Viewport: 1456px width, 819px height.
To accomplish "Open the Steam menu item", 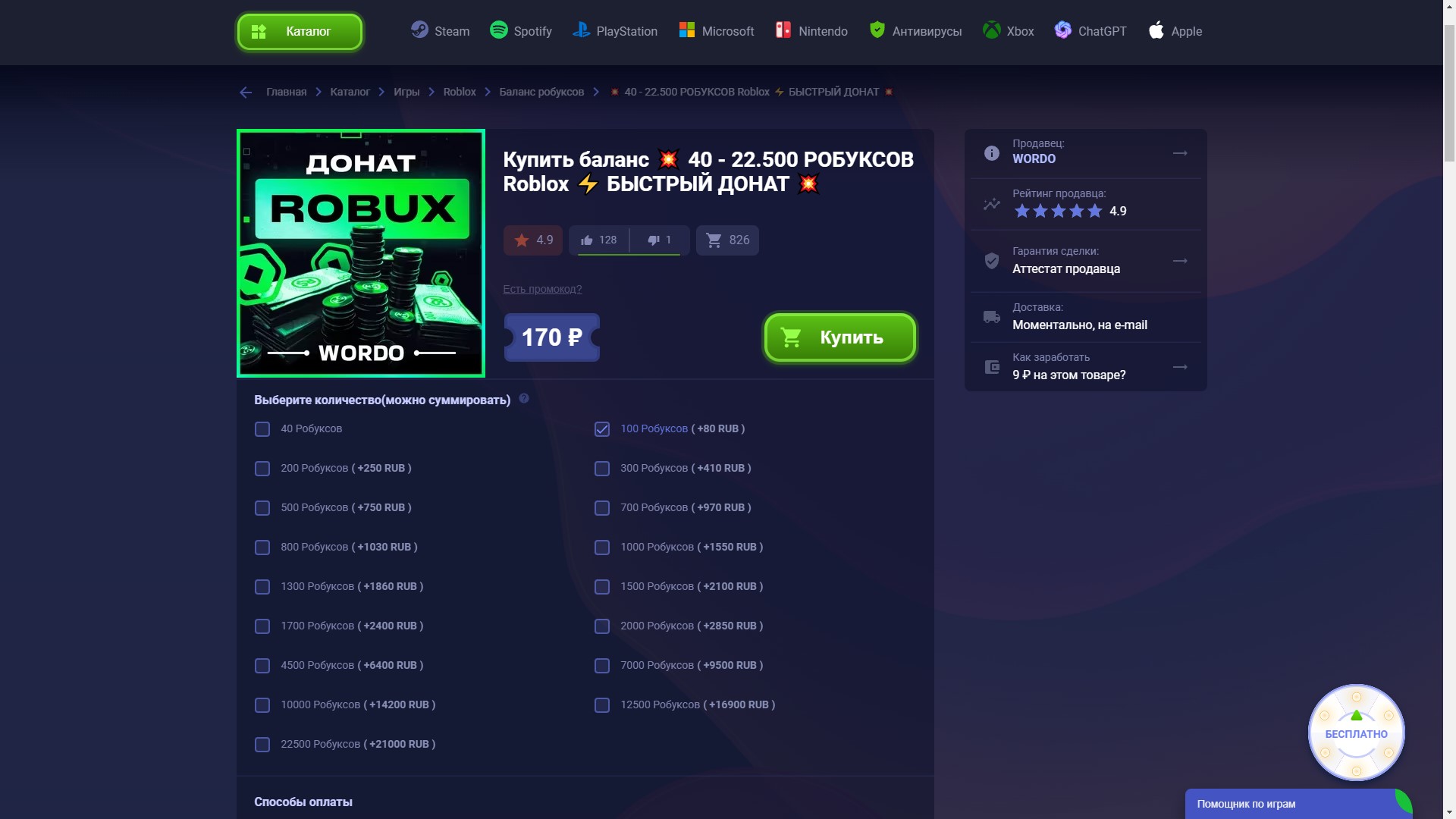I will pyautogui.click(x=440, y=31).
